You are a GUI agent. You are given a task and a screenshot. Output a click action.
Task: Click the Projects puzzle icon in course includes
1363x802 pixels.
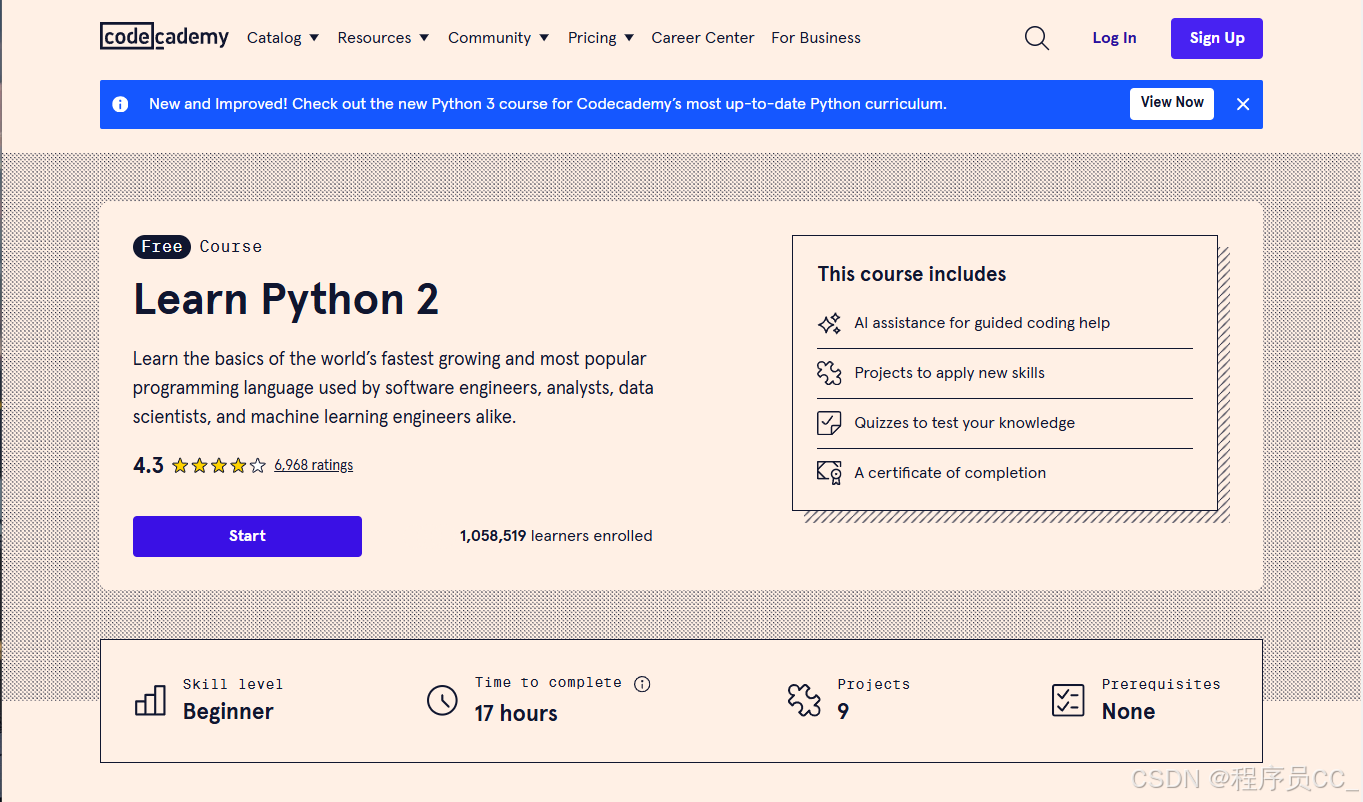[829, 373]
